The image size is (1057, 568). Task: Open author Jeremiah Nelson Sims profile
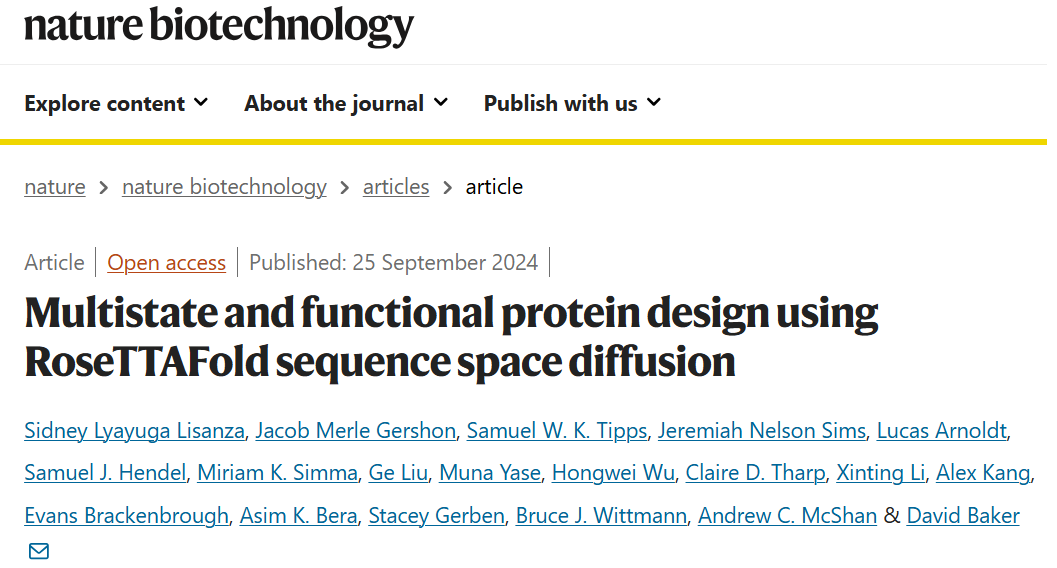[763, 431]
